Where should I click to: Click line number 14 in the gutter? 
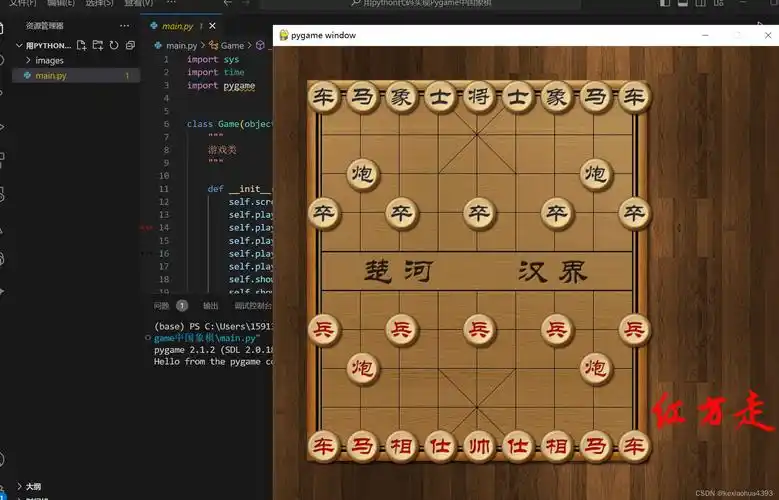click(x=164, y=228)
